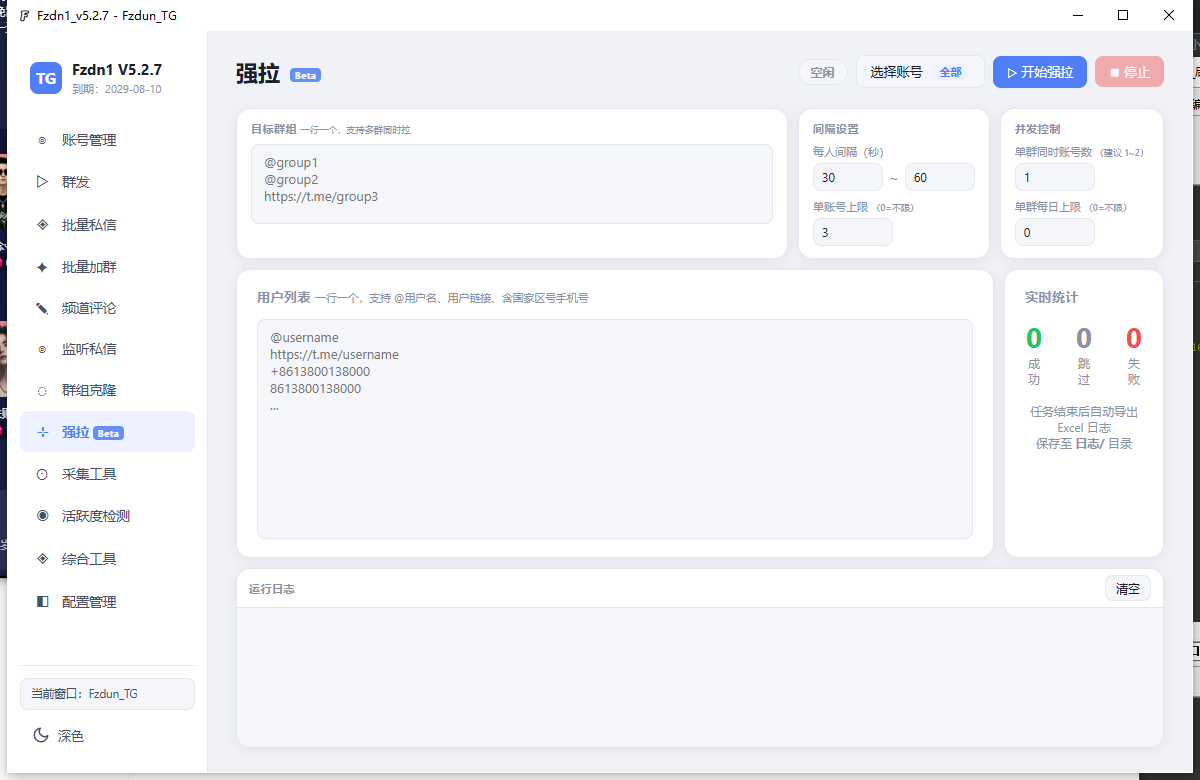Click the TG logo icon in sidebar
1200x780 pixels.
[x=46, y=78]
